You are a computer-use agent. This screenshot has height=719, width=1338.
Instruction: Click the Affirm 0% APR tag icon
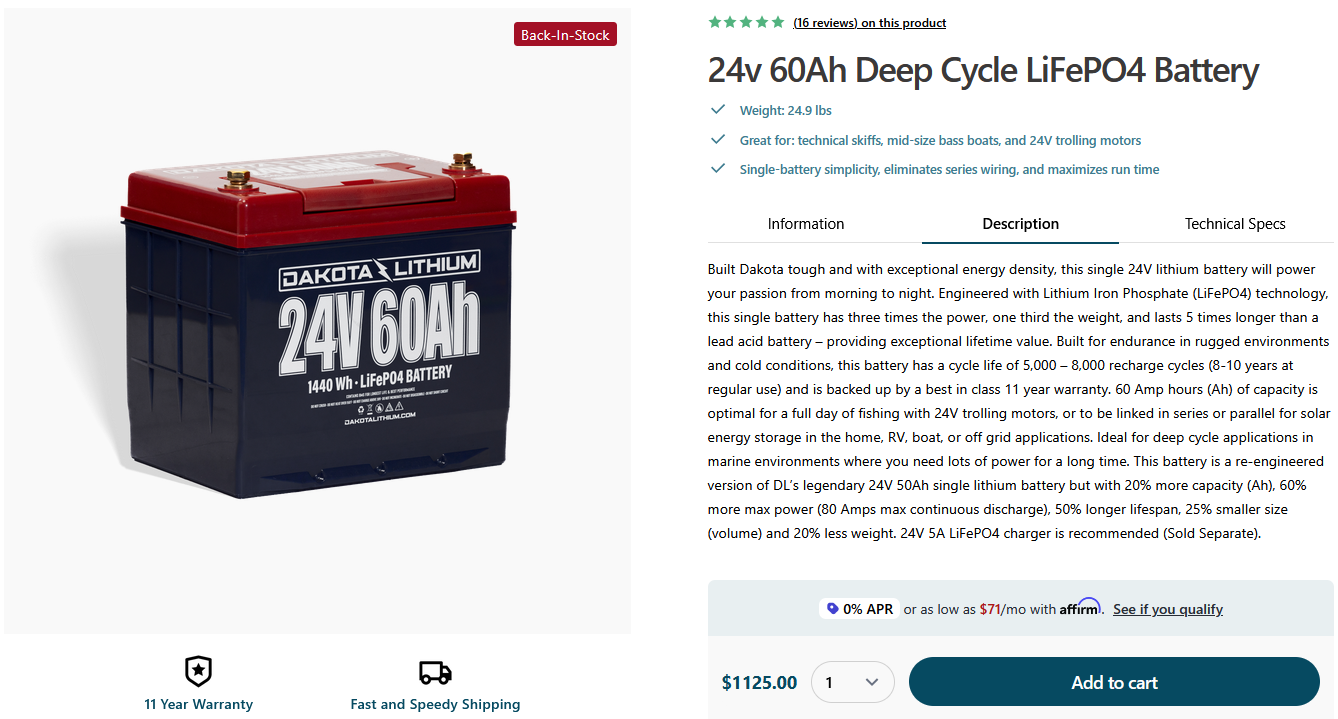point(832,608)
